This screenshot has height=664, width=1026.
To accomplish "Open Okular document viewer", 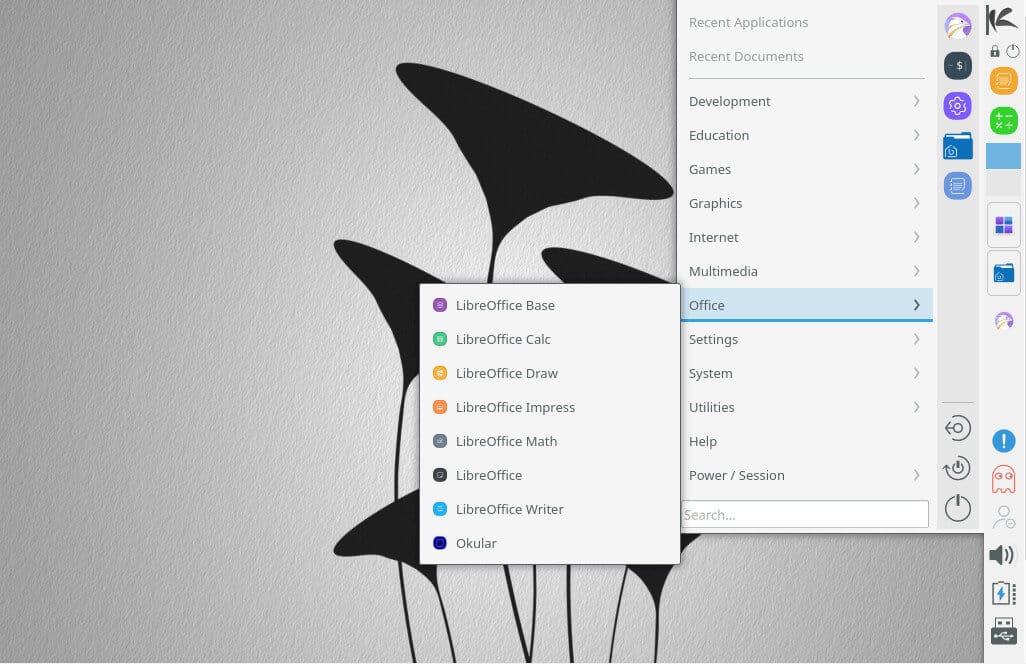I will point(475,543).
